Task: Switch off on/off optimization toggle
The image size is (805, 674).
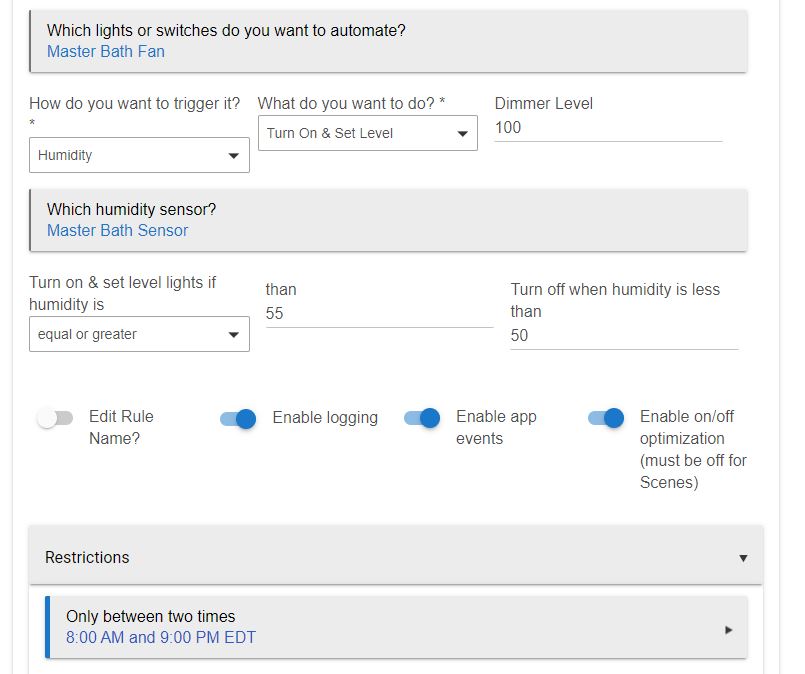Action: (x=606, y=418)
